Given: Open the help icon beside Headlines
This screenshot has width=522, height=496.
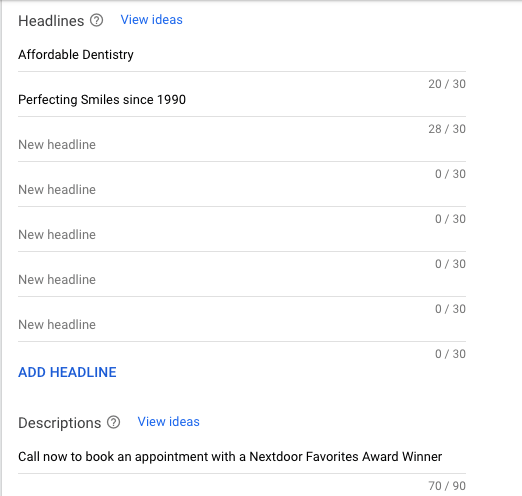Looking at the screenshot, I should (x=96, y=20).
